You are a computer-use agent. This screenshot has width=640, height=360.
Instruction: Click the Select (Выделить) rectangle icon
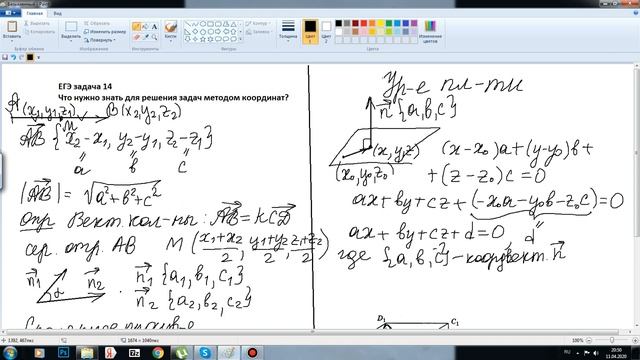[71, 27]
